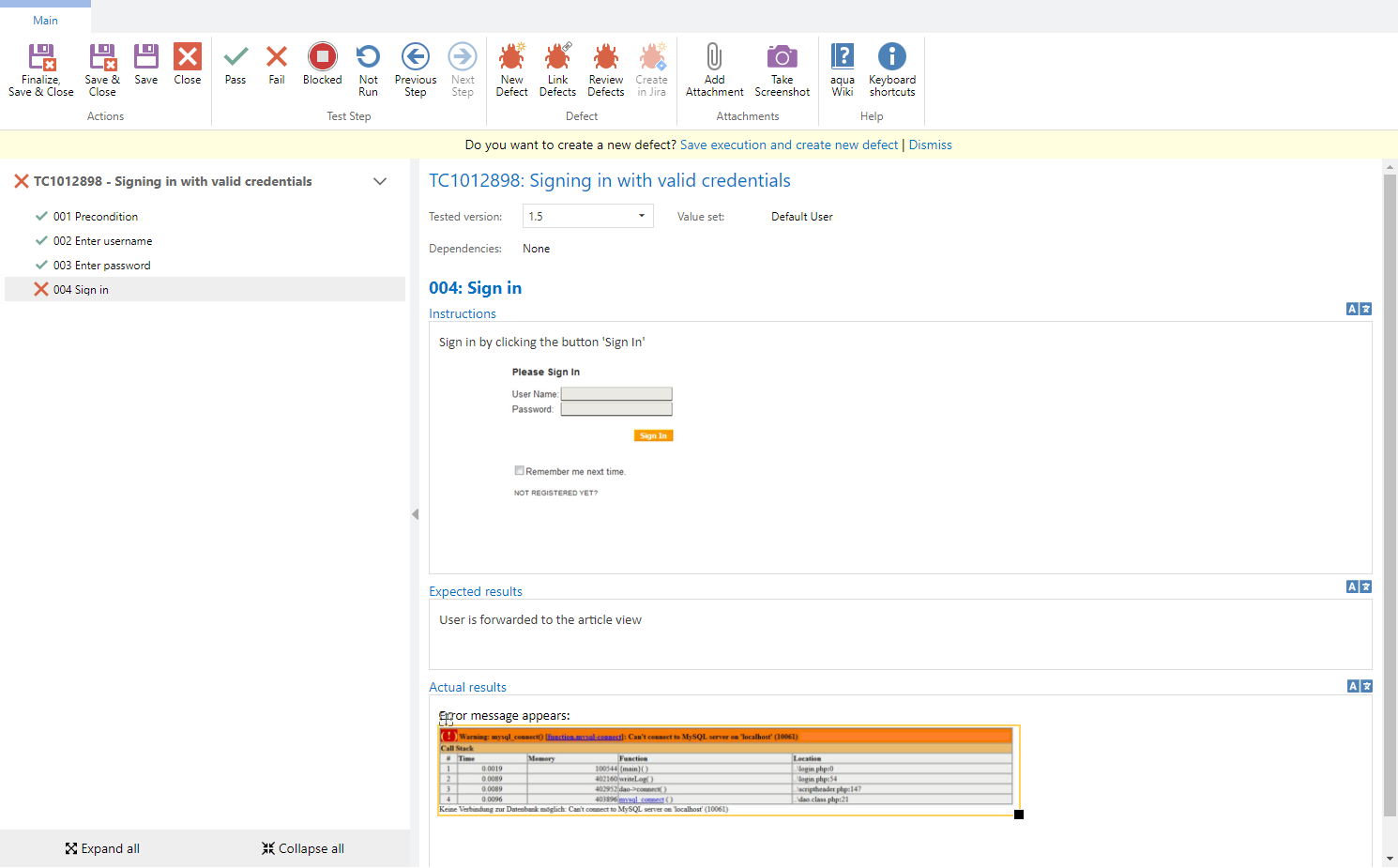The image size is (1398, 868).
Task: Select step 002 Enter username
Action: pyautogui.click(x=102, y=241)
